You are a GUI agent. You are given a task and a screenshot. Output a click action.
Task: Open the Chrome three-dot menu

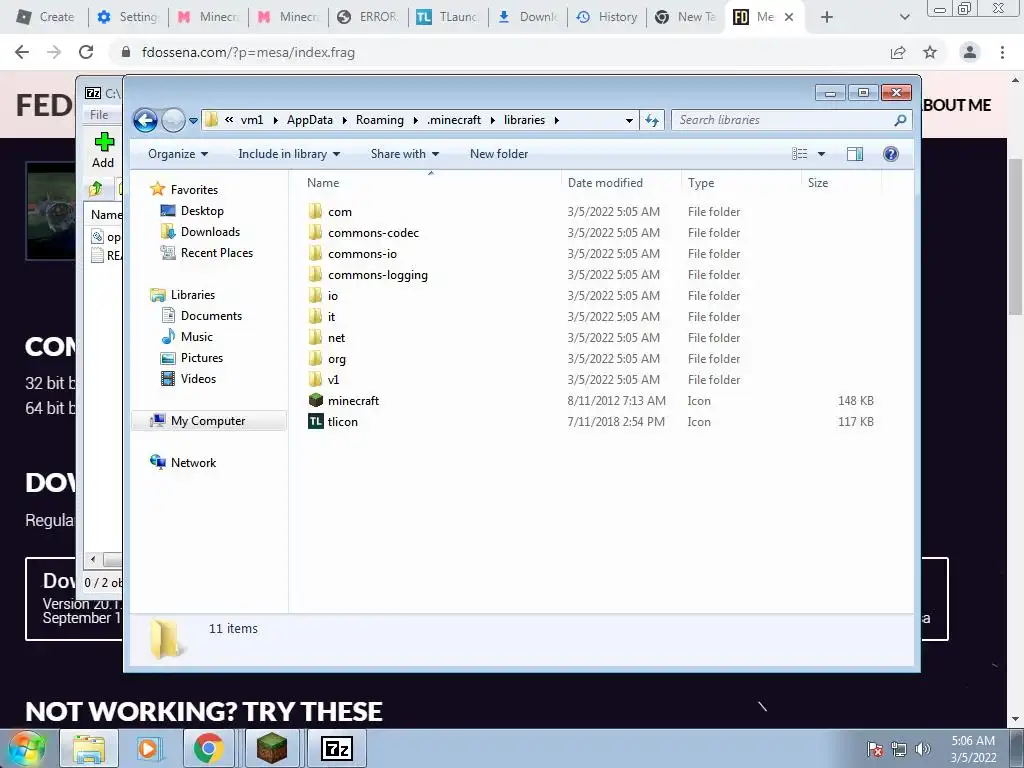pyautogui.click(x=1002, y=52)
